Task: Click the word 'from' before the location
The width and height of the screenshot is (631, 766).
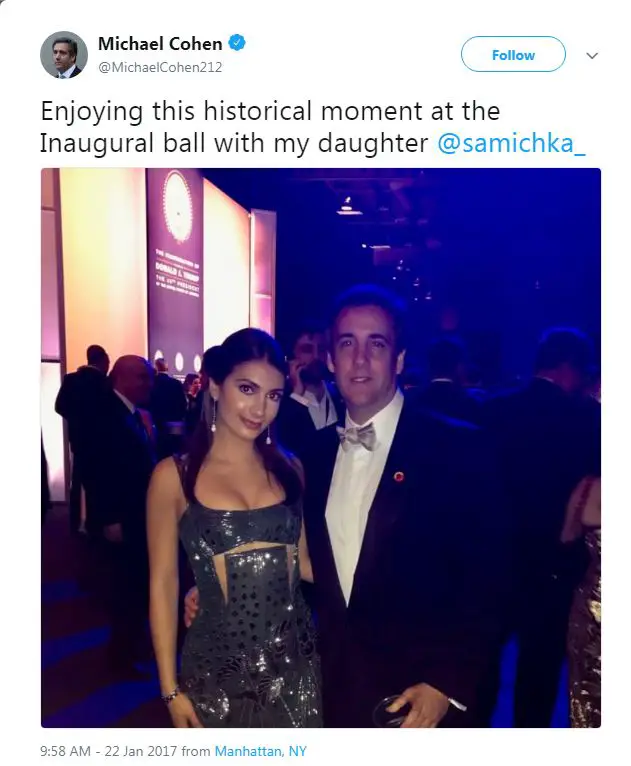Action: point(196,751)
